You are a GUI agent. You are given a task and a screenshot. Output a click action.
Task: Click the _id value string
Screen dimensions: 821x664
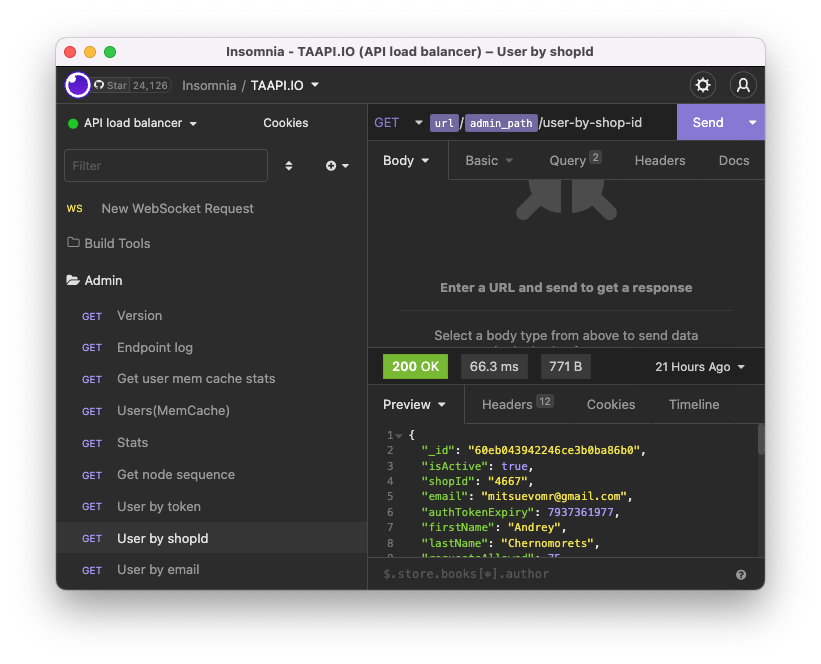click(x=554, y=450)
